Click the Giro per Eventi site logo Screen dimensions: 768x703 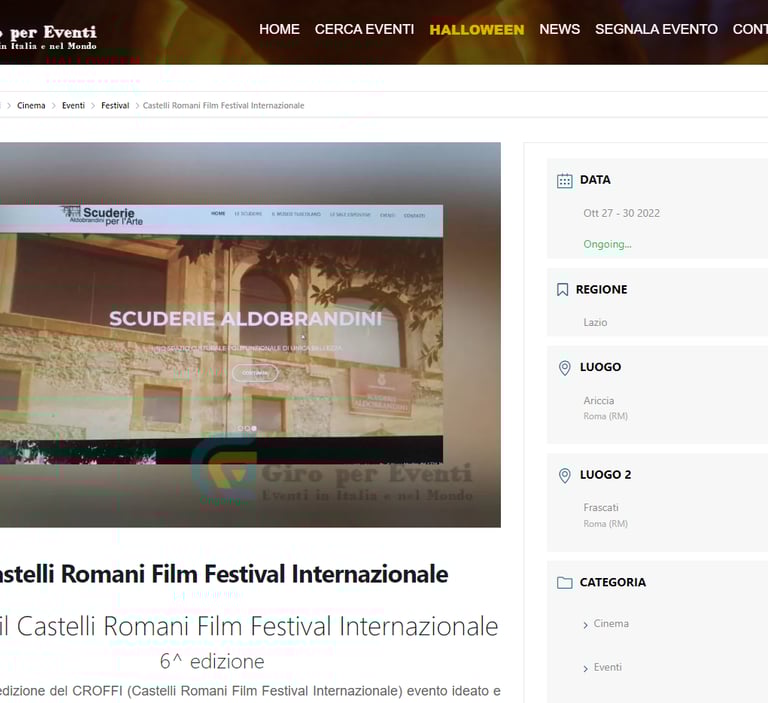pyautogui.click(x=48, y=37)
